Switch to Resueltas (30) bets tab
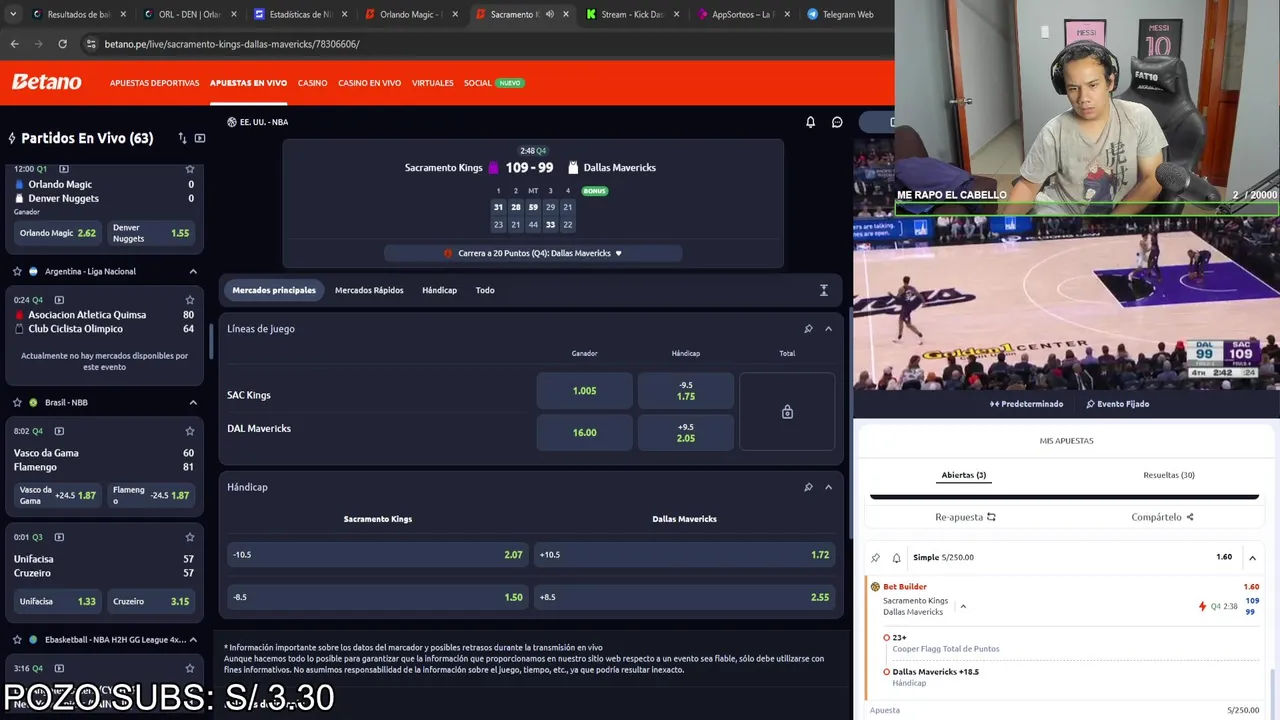This screenshot has height=720, width=1280. pyautogui.click(x=1169, y=475)
